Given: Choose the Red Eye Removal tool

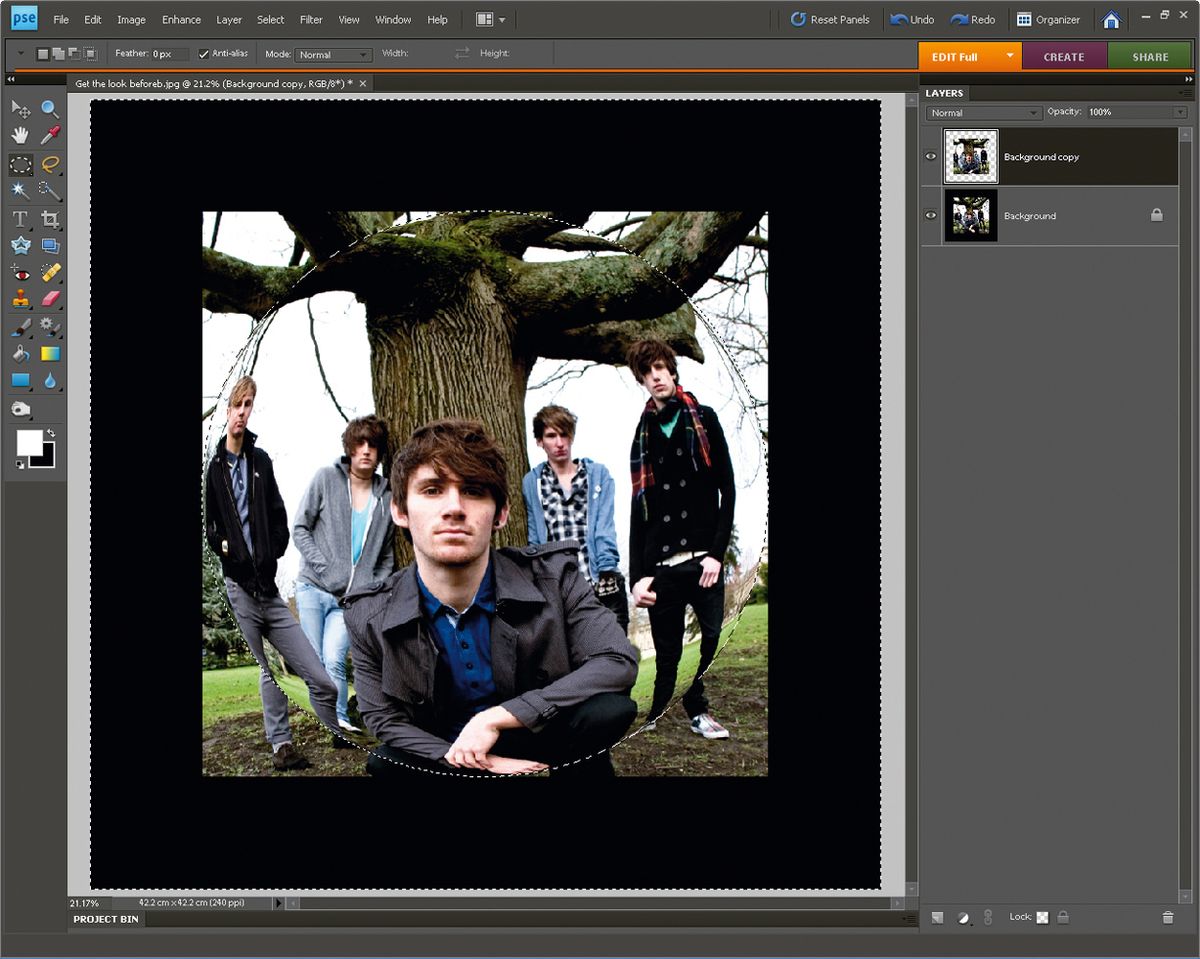Looking at the screenshot, I should (20, 271).
